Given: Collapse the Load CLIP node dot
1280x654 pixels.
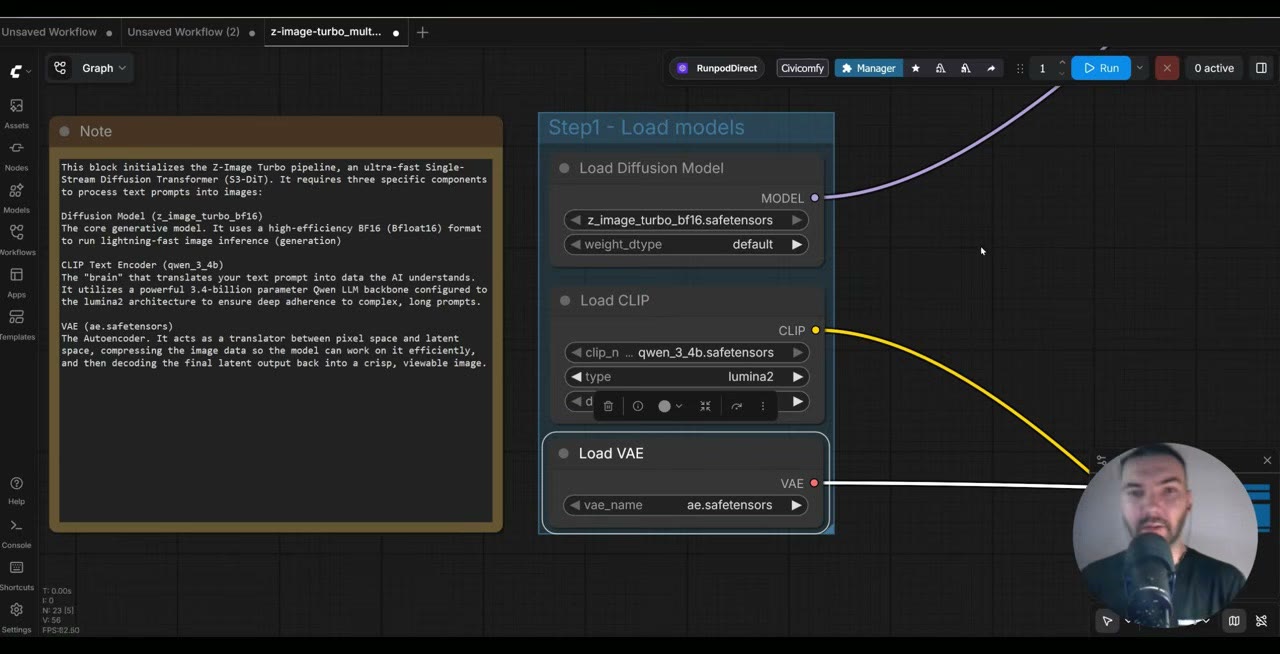Looking at the screenshot, I should [x=565, y=300].
